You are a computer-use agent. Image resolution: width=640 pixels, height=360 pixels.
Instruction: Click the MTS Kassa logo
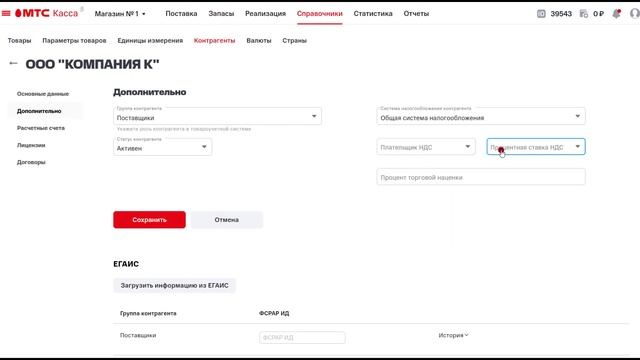click(x=47, y=13)
